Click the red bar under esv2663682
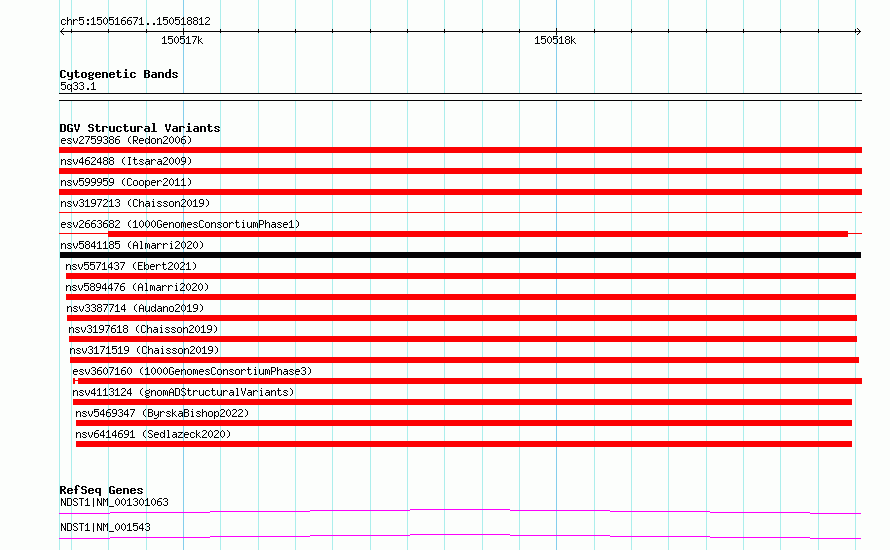This screenshot has width=890, height=550. pos(478,234)
